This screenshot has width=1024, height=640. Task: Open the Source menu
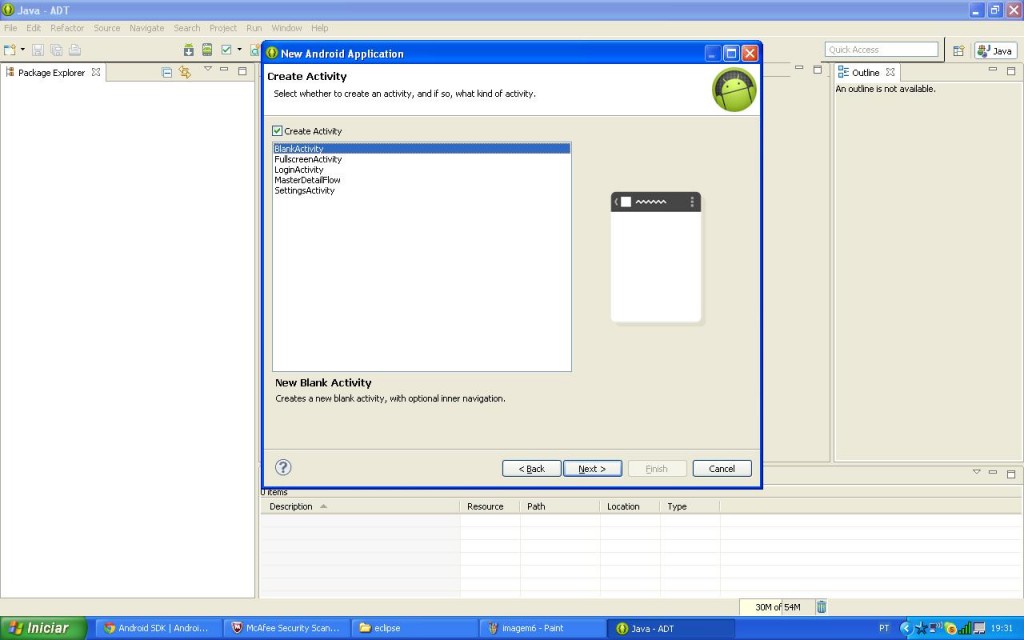107,28
